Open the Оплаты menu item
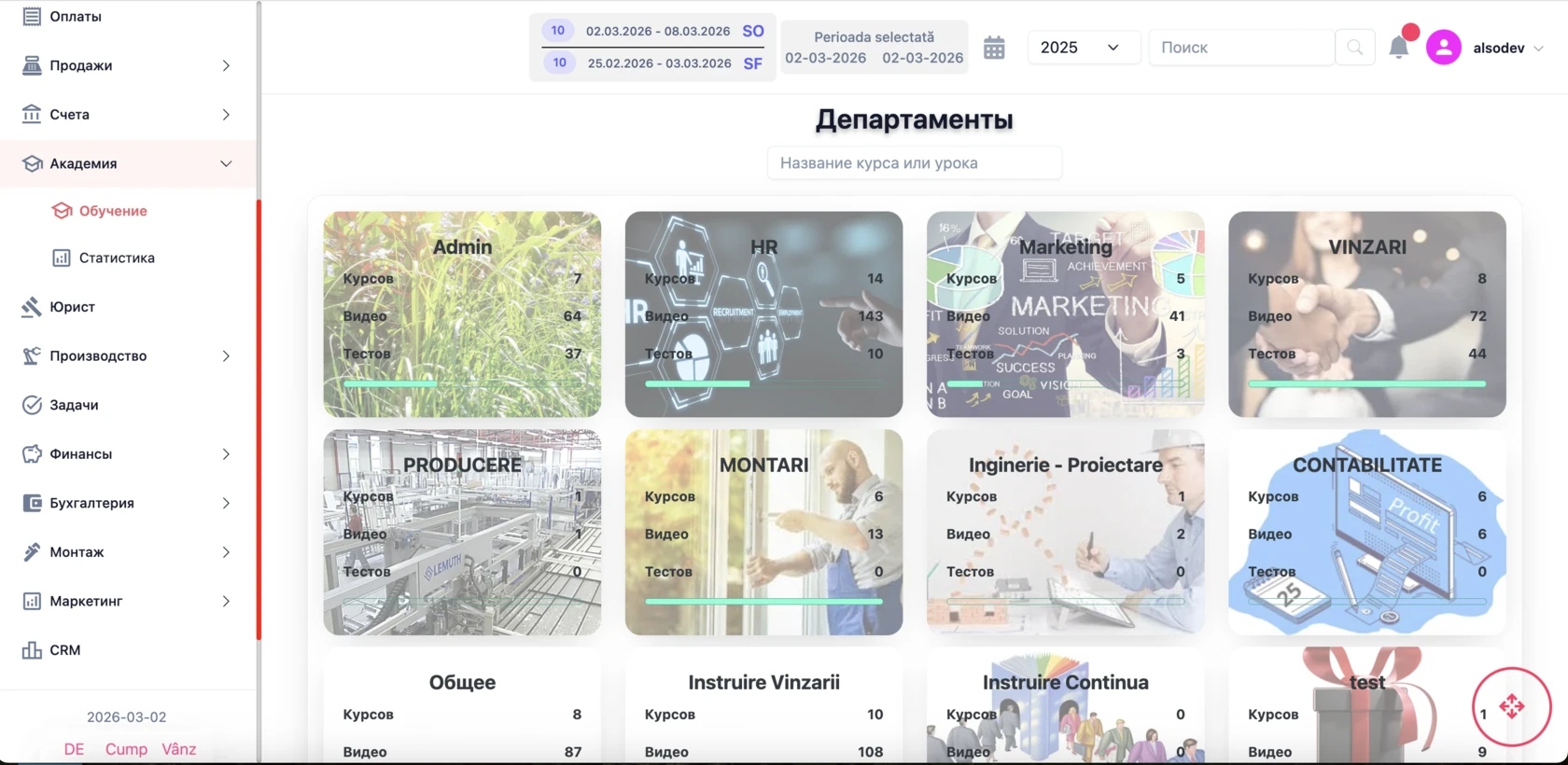Viewport: 1568px width, 765px height. tap(76, 17)
